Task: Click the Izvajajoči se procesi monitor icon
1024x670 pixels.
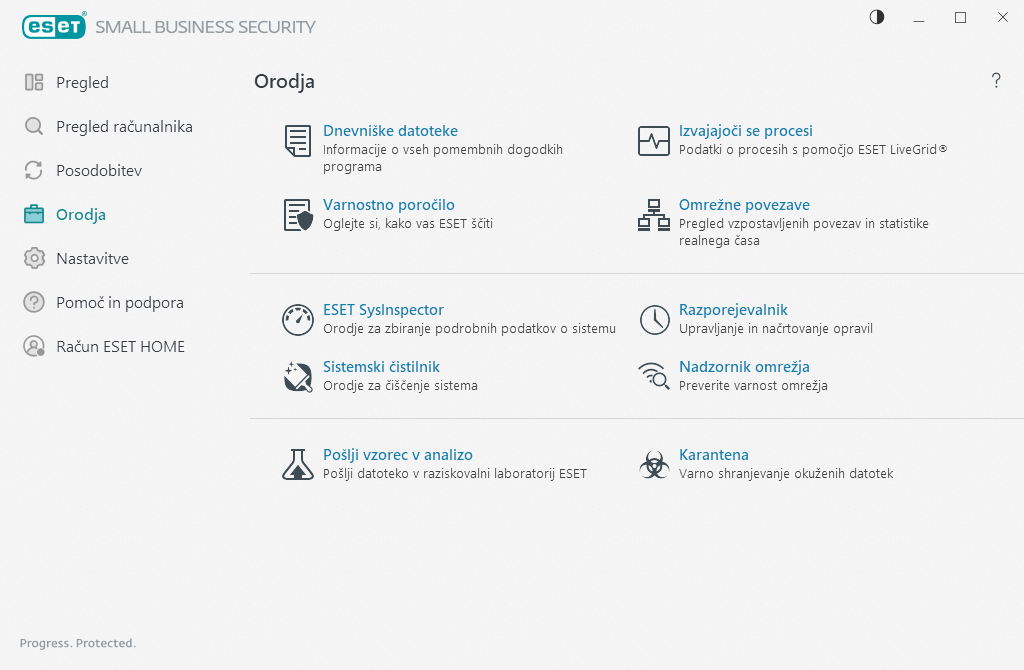Action: coord(654,141)
